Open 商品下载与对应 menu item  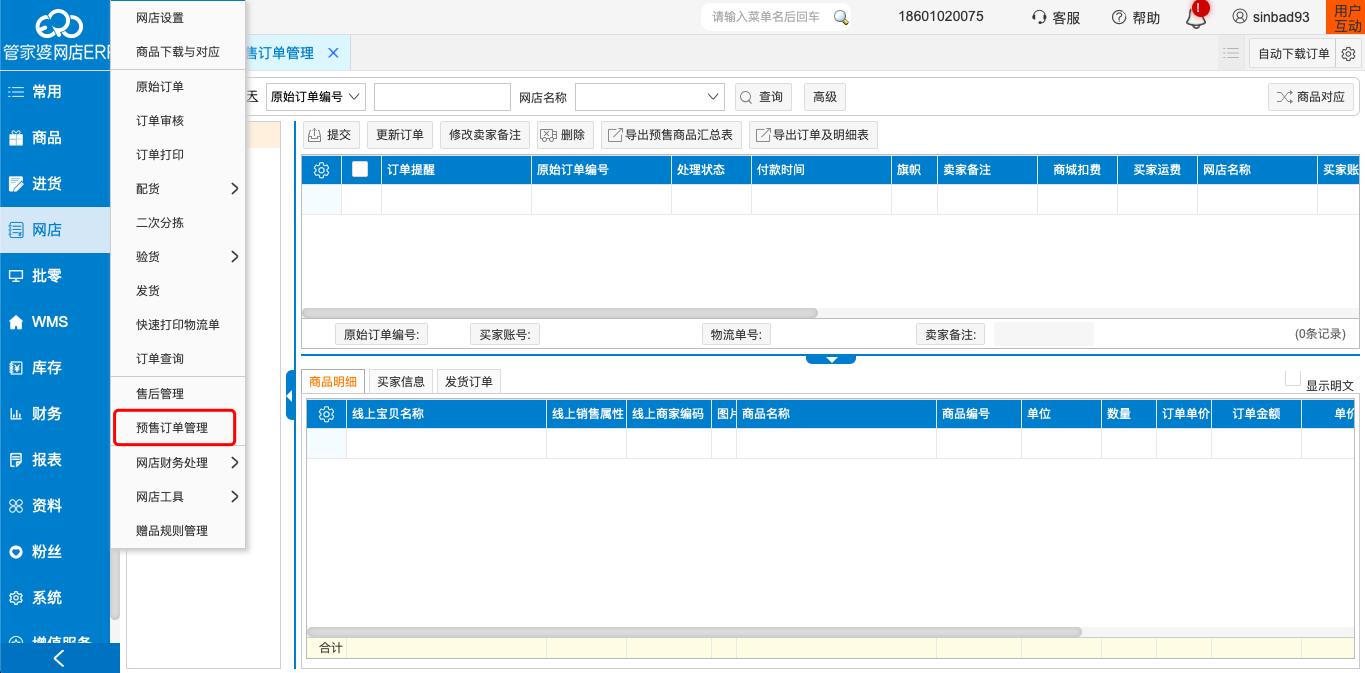click(178, 52)
